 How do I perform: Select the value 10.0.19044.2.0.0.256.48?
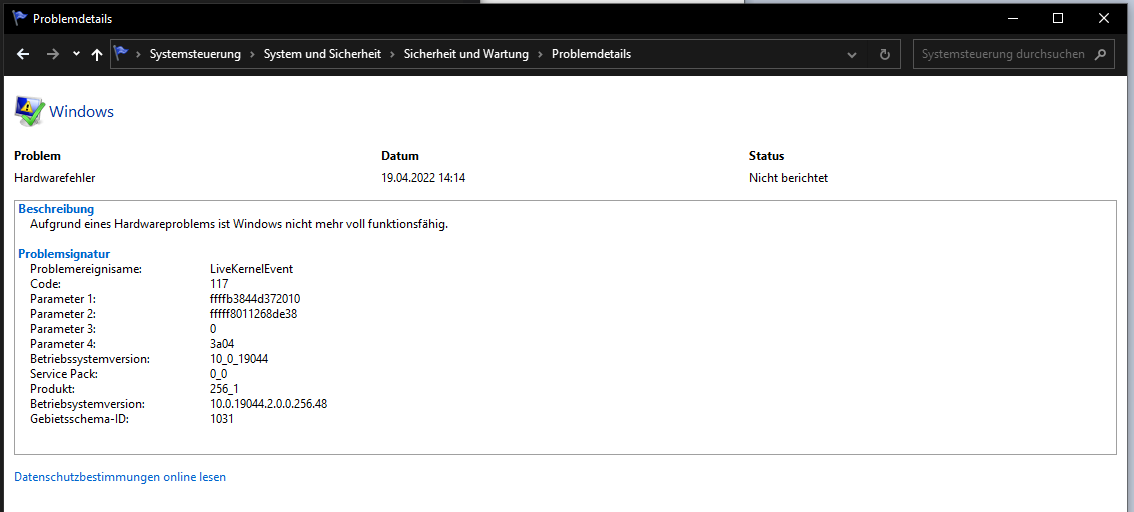tap(268, 404)
